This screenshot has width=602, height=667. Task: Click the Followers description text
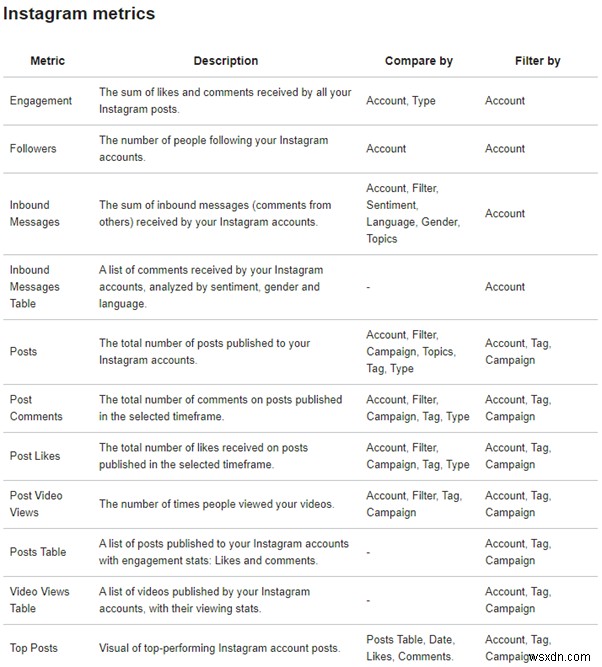(213, 149)
